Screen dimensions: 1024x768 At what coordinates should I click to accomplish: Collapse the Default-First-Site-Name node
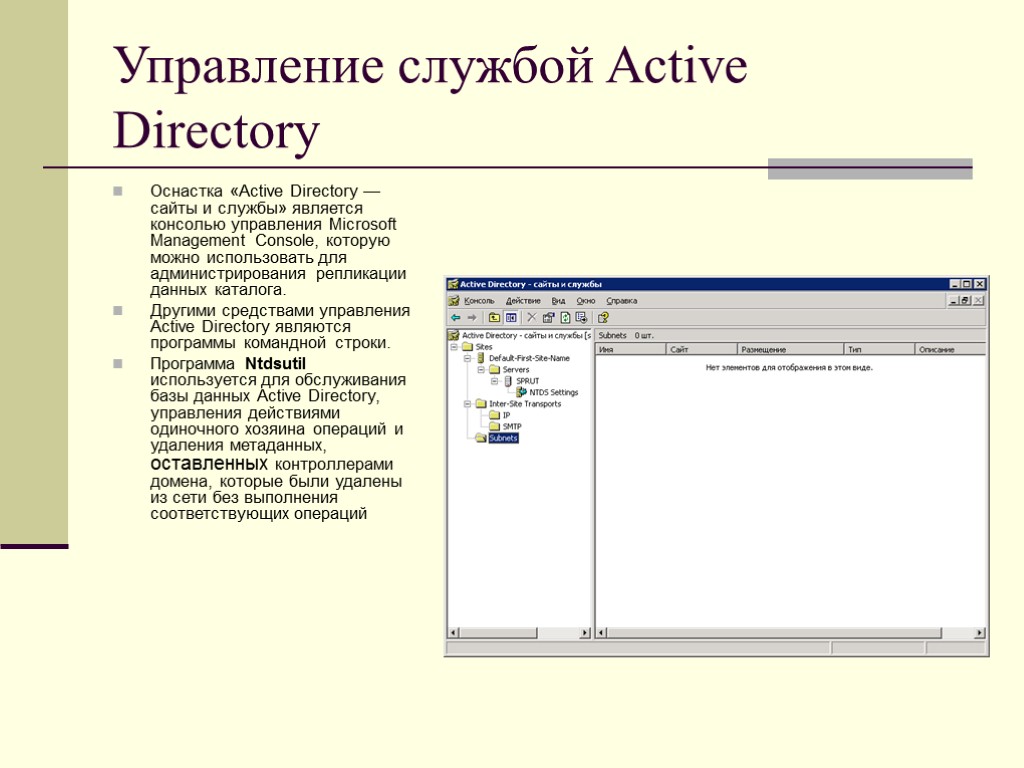pyautogui.click(x=468, y=358)
